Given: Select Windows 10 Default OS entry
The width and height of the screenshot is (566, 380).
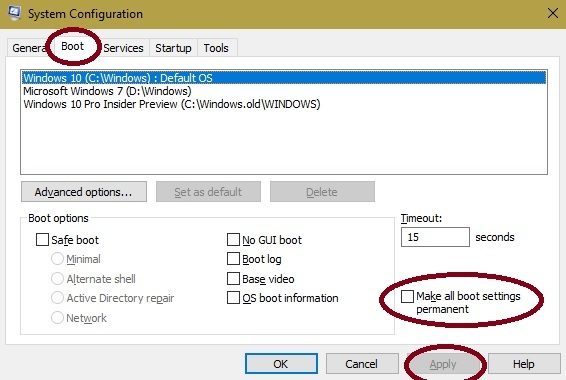Looking at the screenshot, I should point(284,78).
